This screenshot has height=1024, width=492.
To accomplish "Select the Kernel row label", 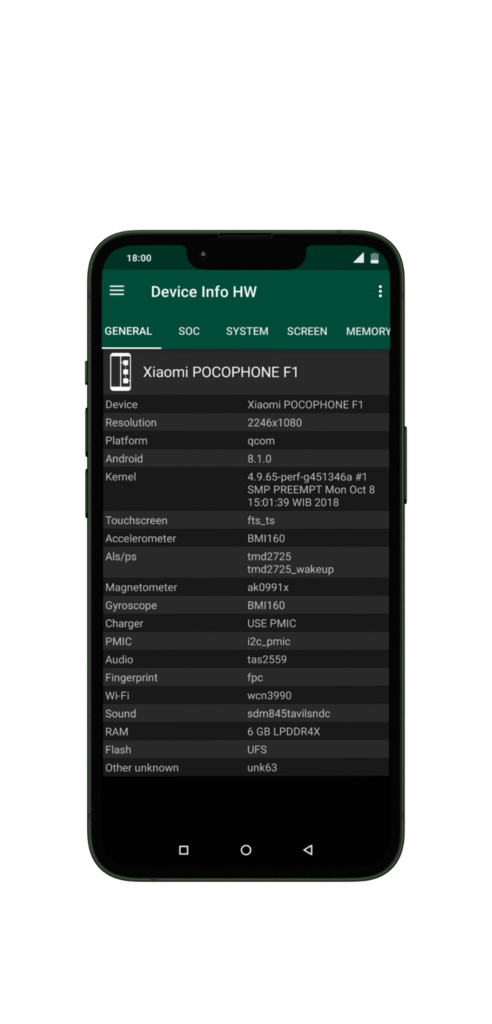I will [x=121, y=477].
